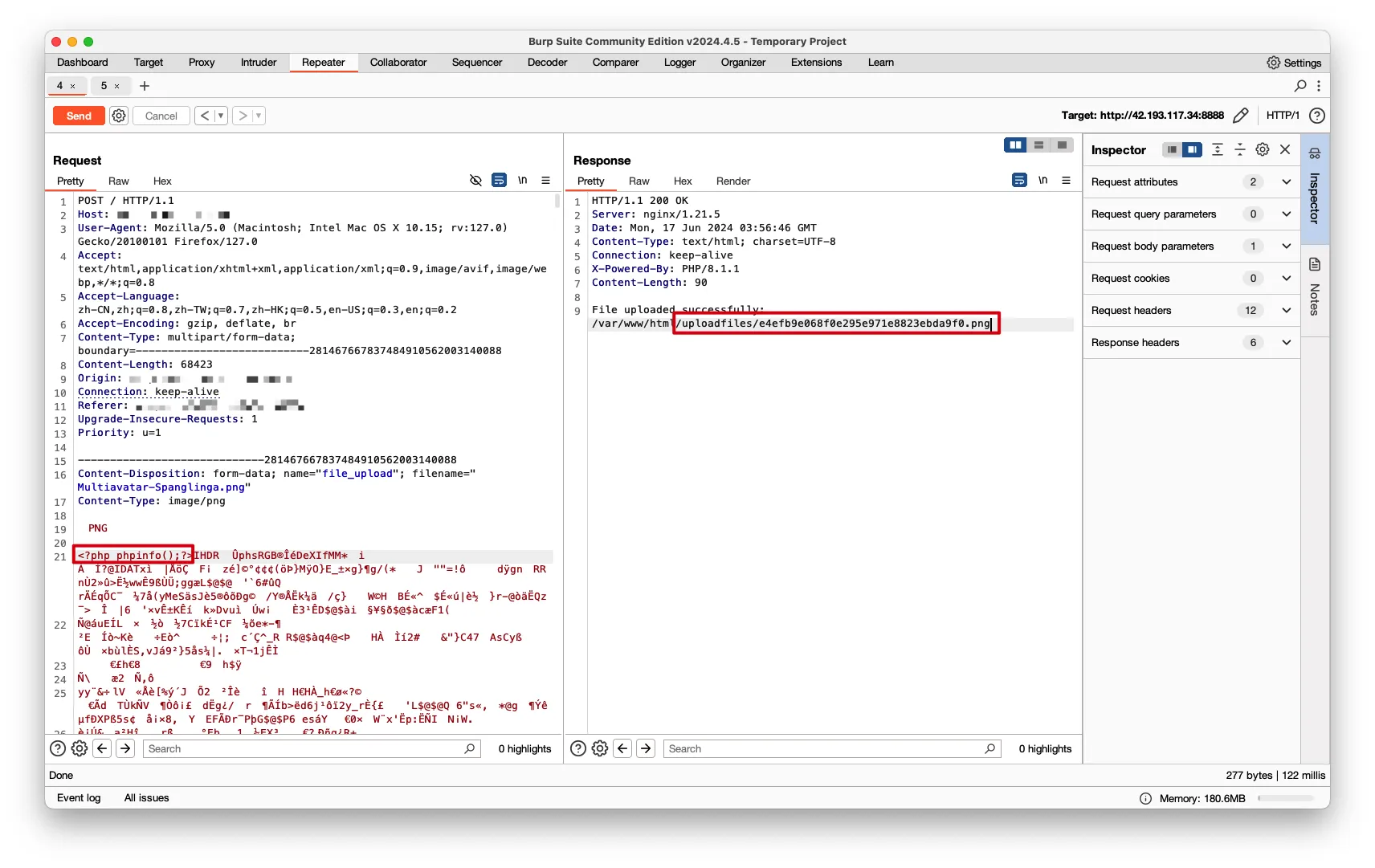This screenshot has width=1375, height=868.
Task: Select top-bottom layout view
Action: click(1038, 145)
